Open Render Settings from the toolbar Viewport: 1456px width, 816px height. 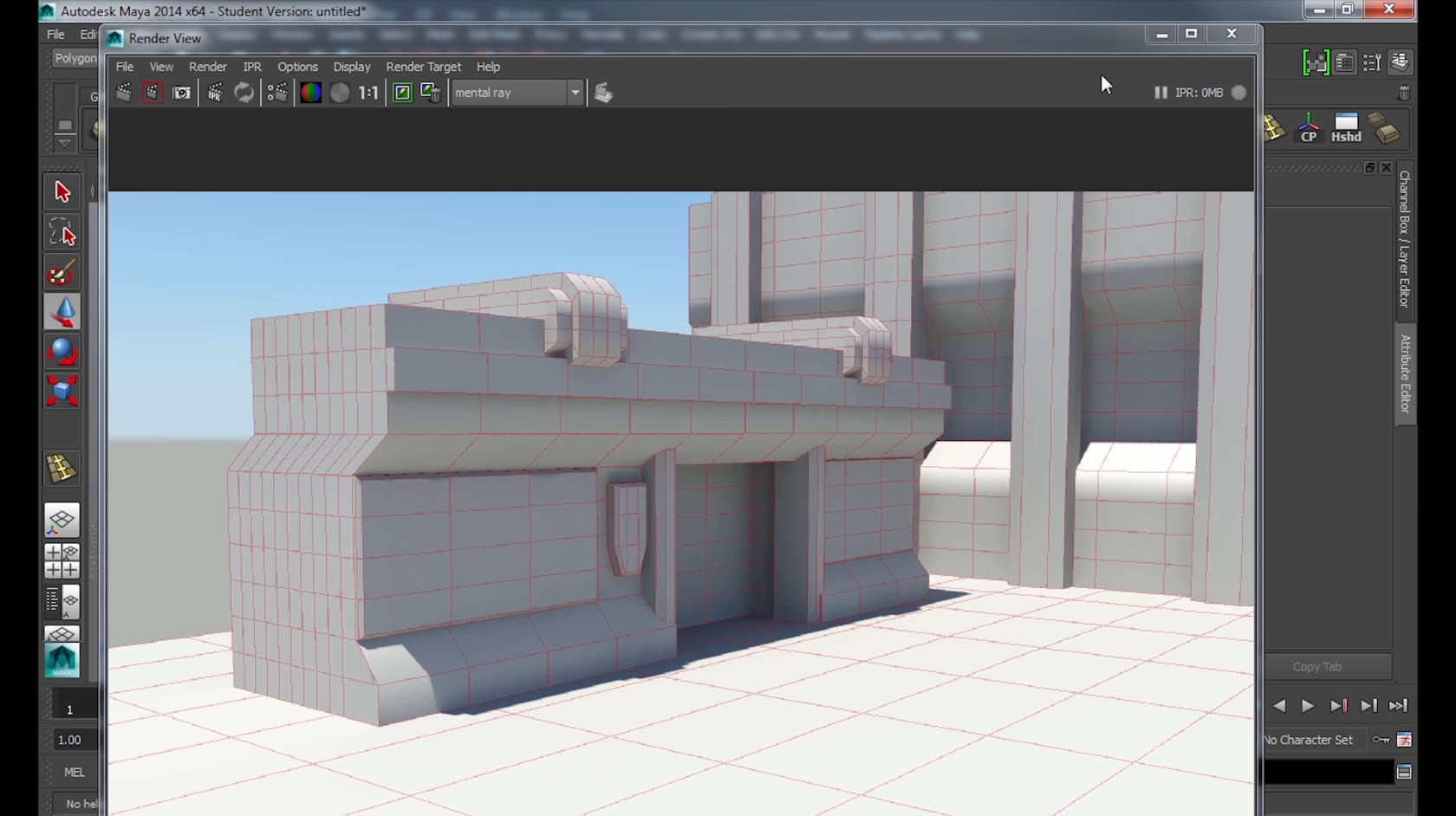click(277, 93)
